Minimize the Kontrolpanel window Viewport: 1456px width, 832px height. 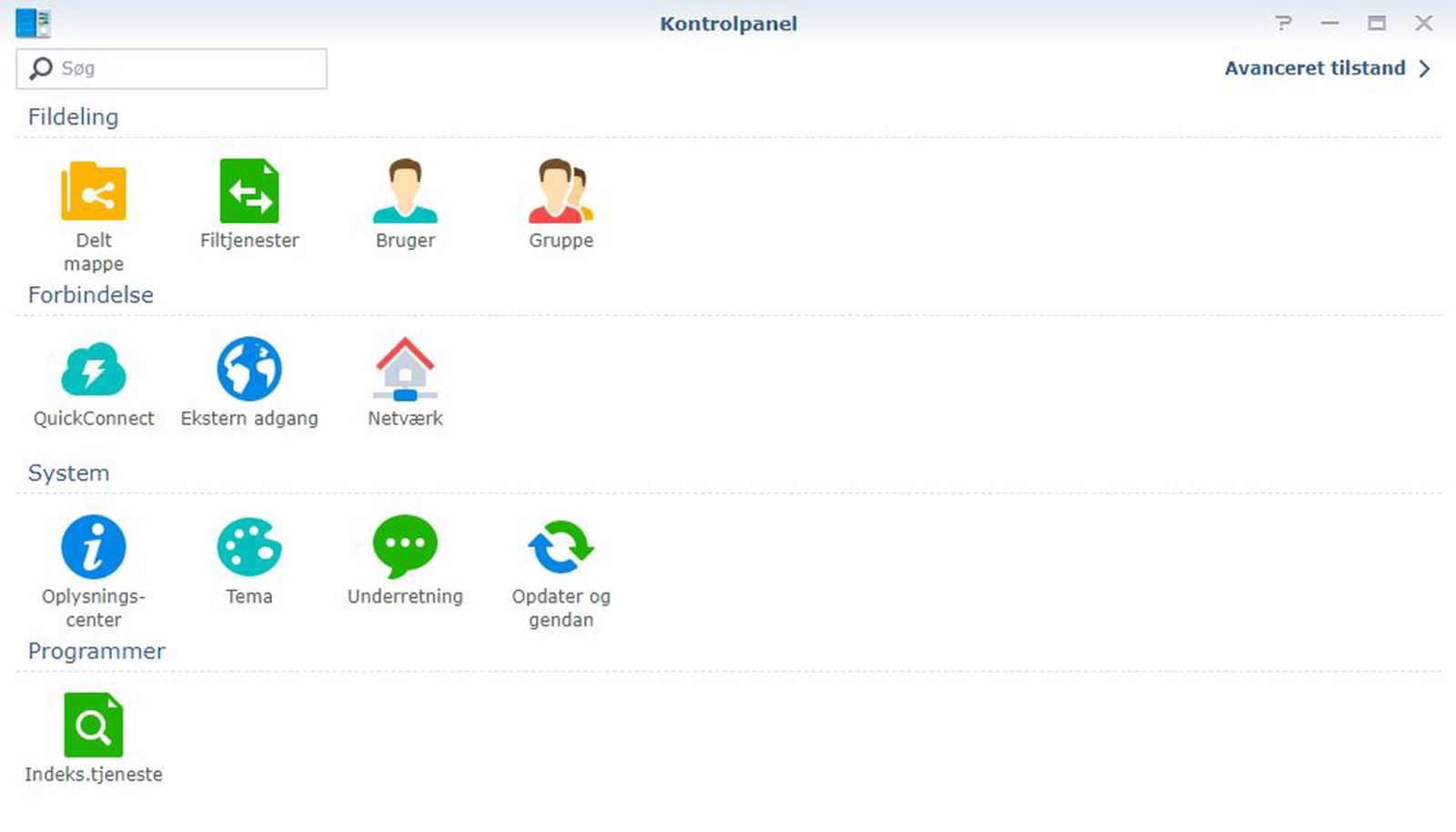pos(1330,23)
